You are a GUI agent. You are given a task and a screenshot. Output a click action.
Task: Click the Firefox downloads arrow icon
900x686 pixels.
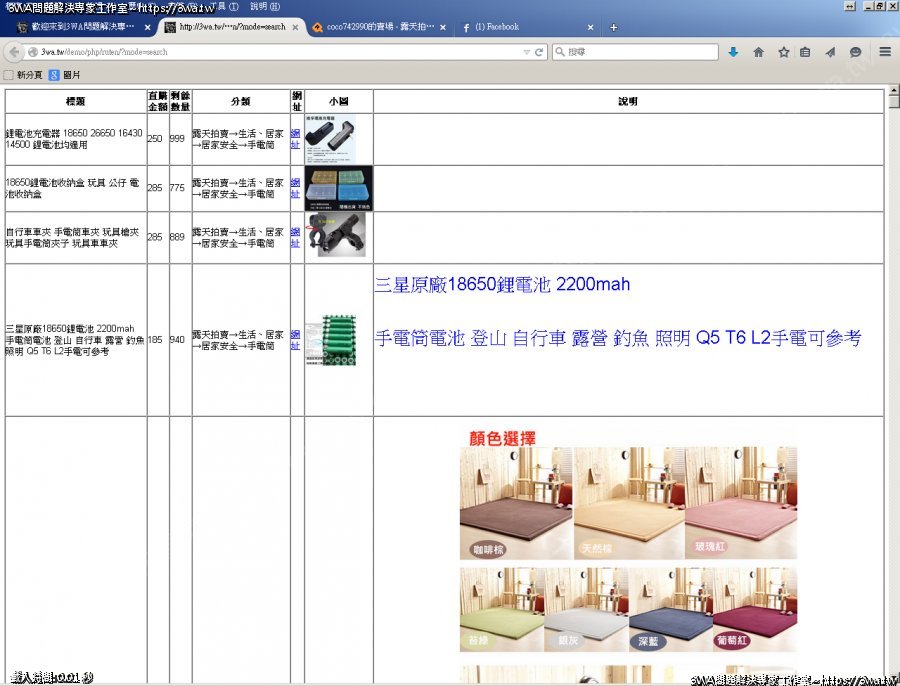734,52
